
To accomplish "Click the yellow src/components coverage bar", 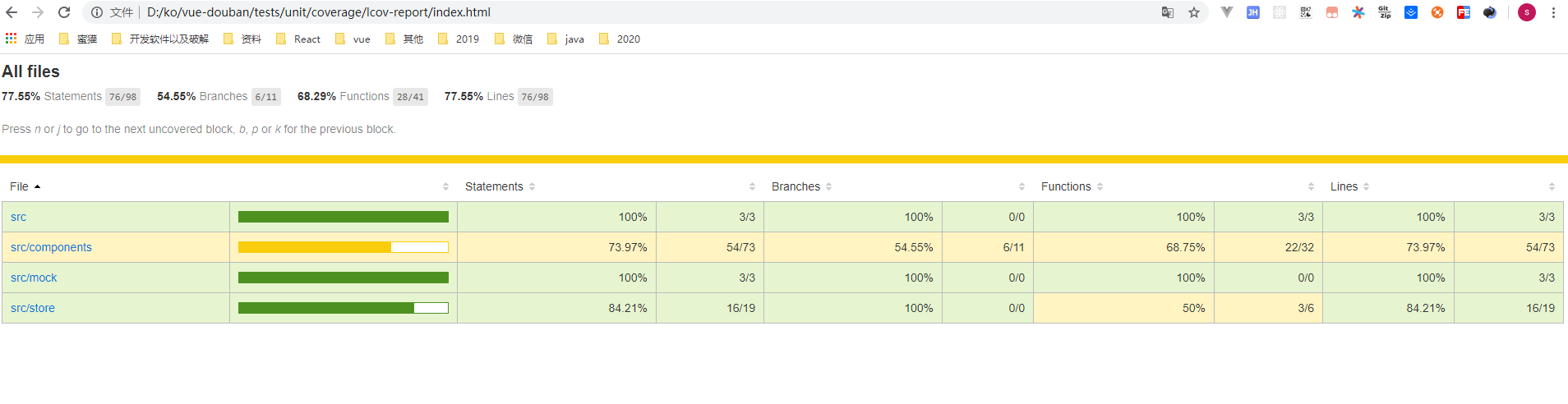I will [x=344, y=247].
